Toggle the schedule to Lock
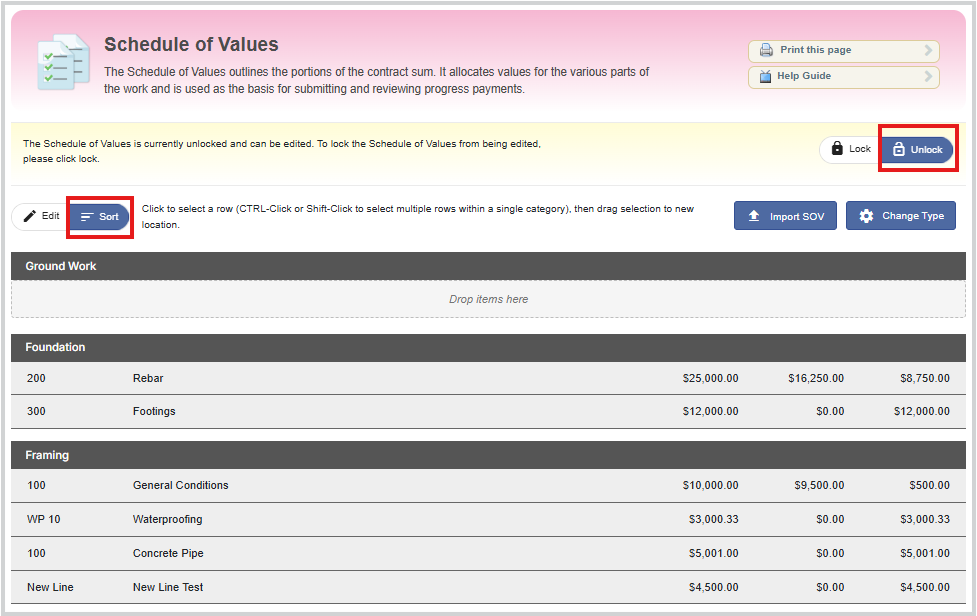 point(851,149)
